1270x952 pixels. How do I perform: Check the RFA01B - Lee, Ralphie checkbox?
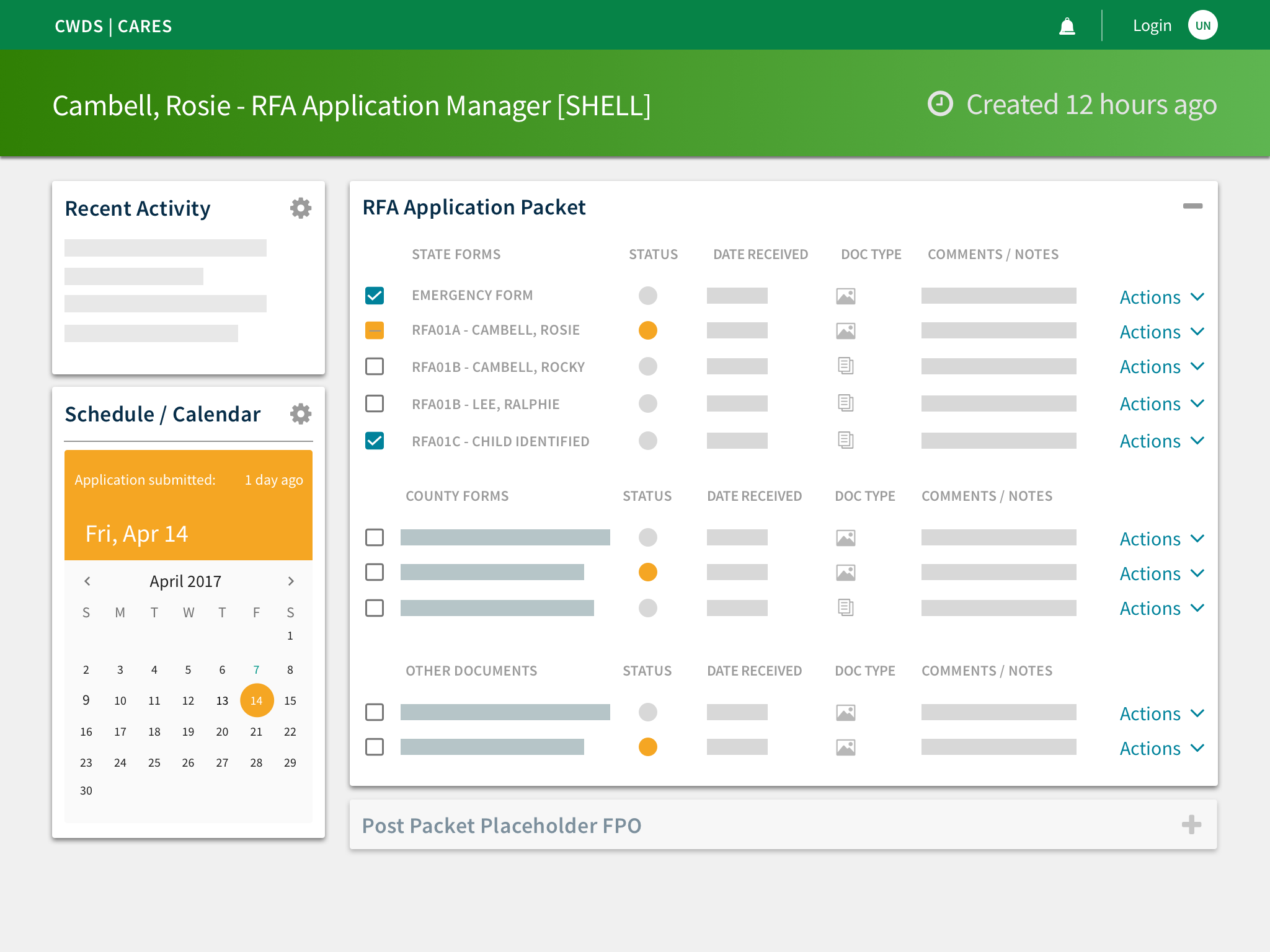375,403
